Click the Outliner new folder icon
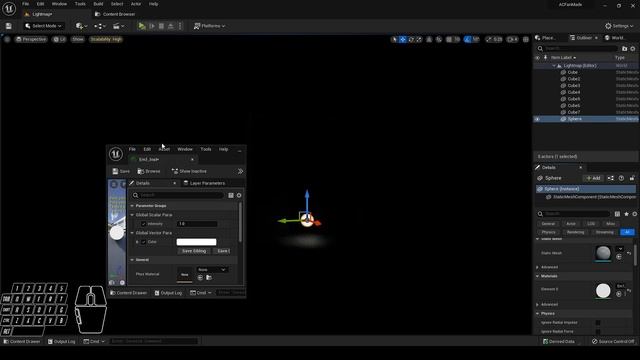 coord(624,49)
